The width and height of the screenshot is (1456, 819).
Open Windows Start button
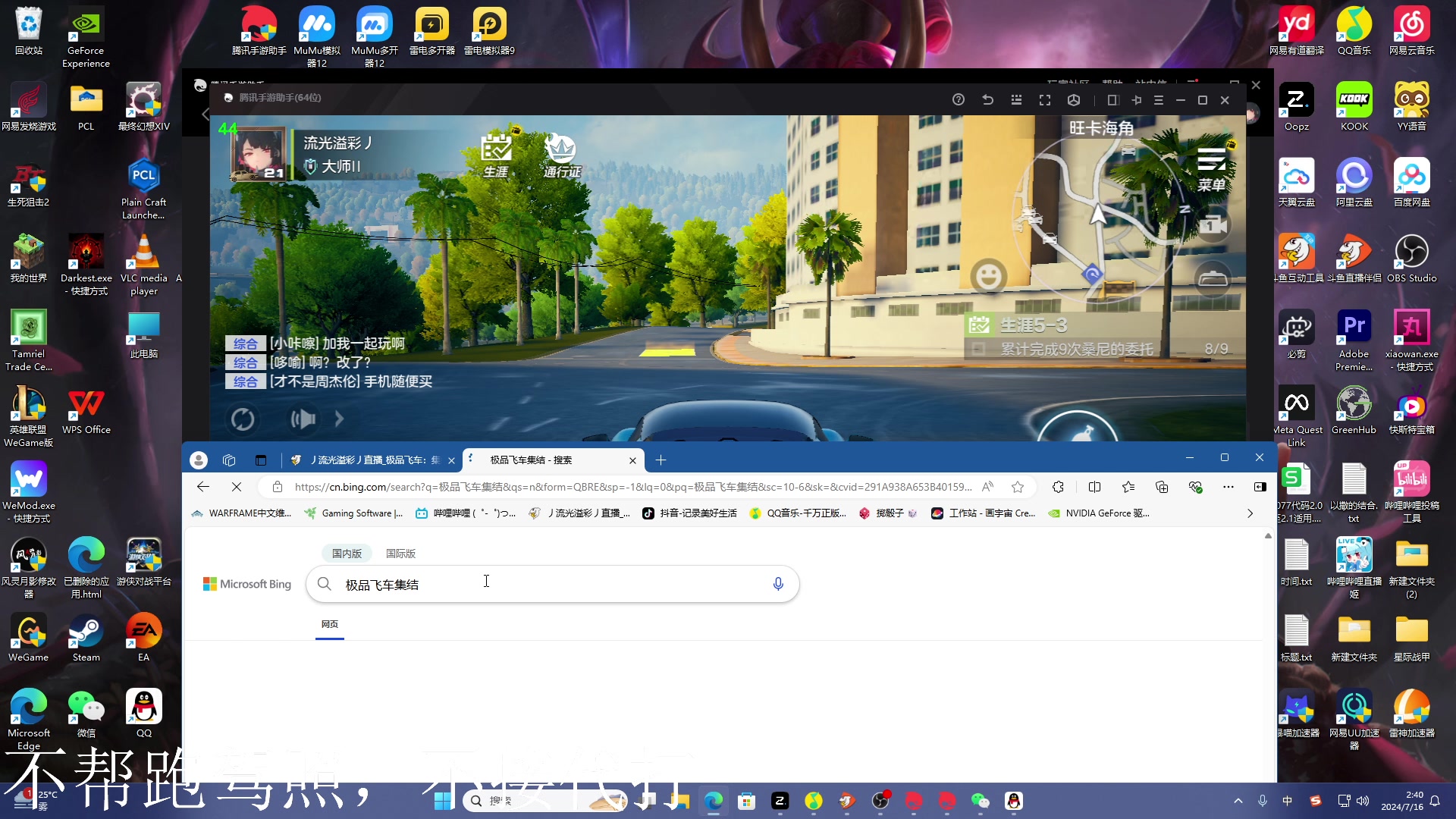tap(443, 801)
